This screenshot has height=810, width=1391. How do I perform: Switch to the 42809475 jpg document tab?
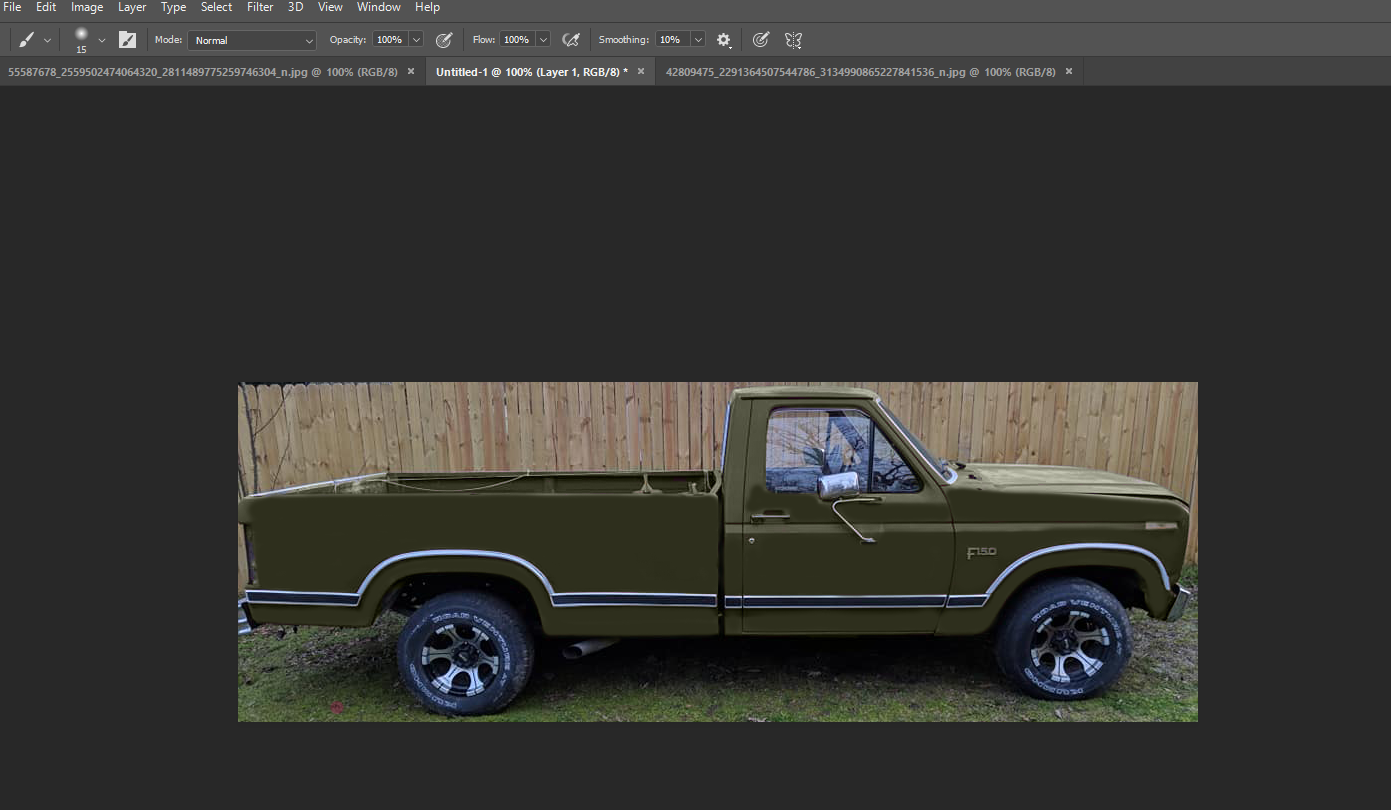pos(860,72)
